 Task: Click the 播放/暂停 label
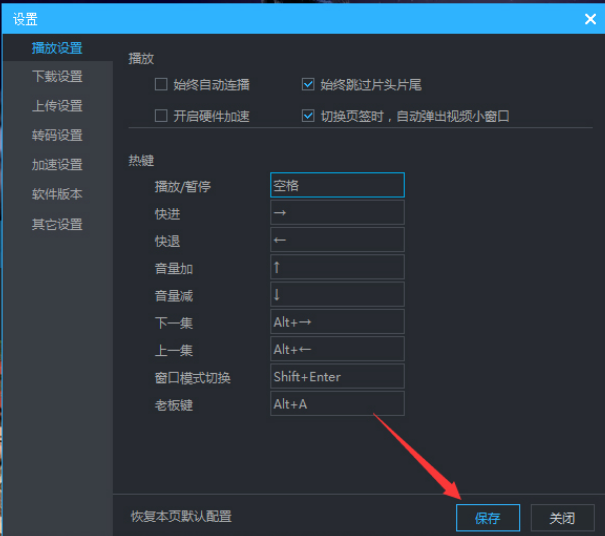[183, 187]
